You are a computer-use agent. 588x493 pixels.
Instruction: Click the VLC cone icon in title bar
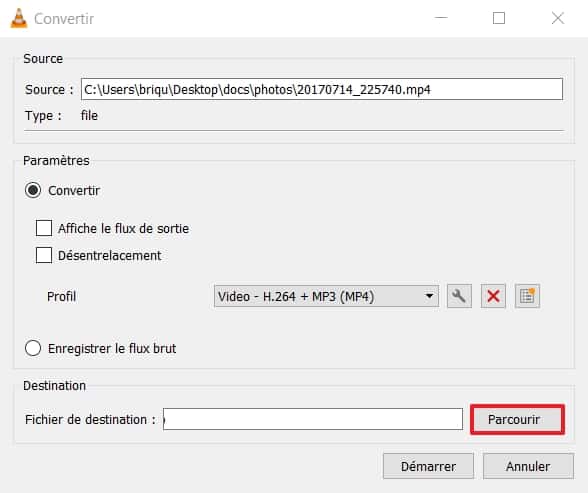(x=19, y=18)
